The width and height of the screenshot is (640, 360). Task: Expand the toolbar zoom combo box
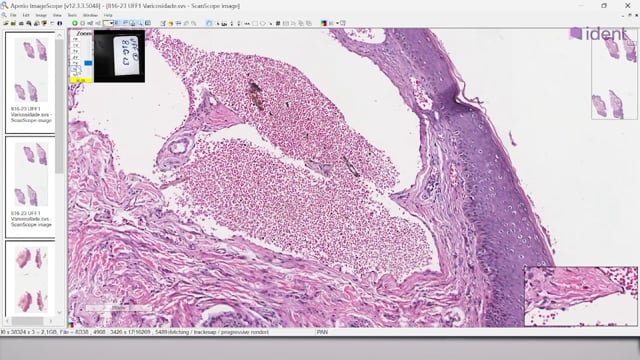[x=111, y=23]
